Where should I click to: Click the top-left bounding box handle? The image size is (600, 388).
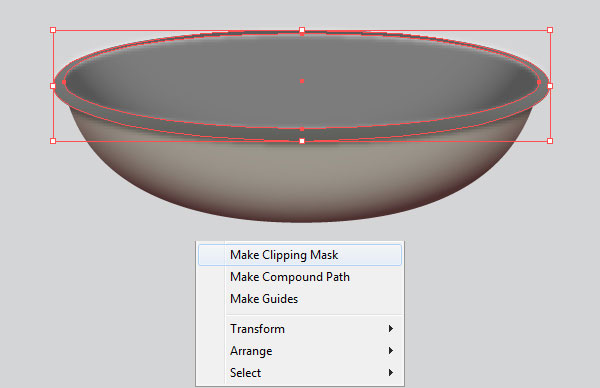(53, 30)
